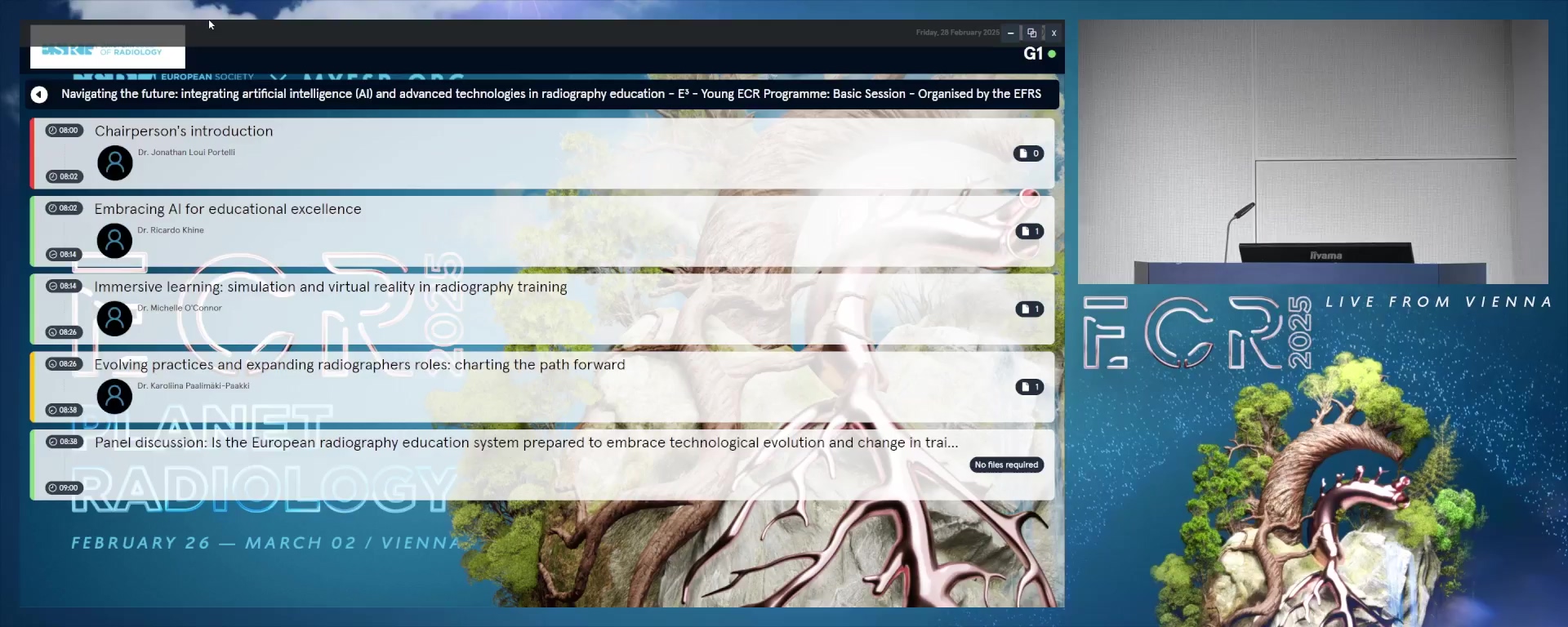Open Embracing AI for educational excellence talk

(x=542, y=231)
